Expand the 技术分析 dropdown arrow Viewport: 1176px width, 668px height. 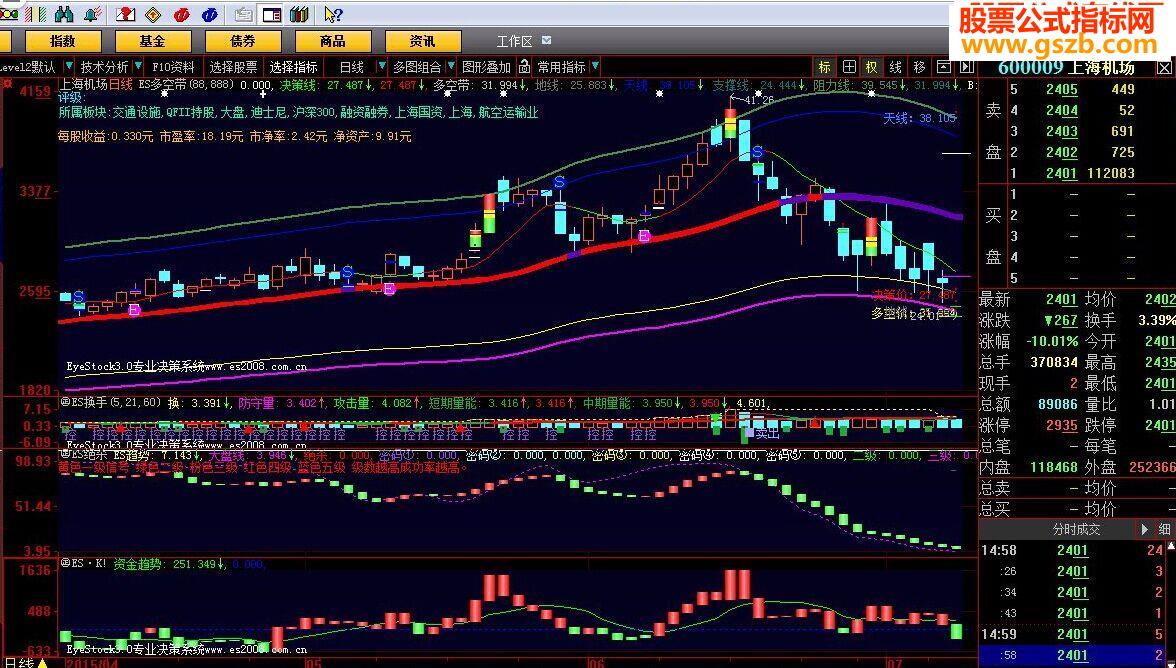coord(136,67)
